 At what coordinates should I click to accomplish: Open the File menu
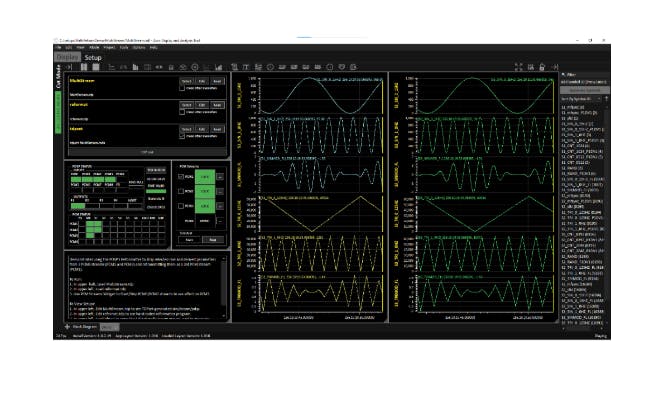pos(59,47)
